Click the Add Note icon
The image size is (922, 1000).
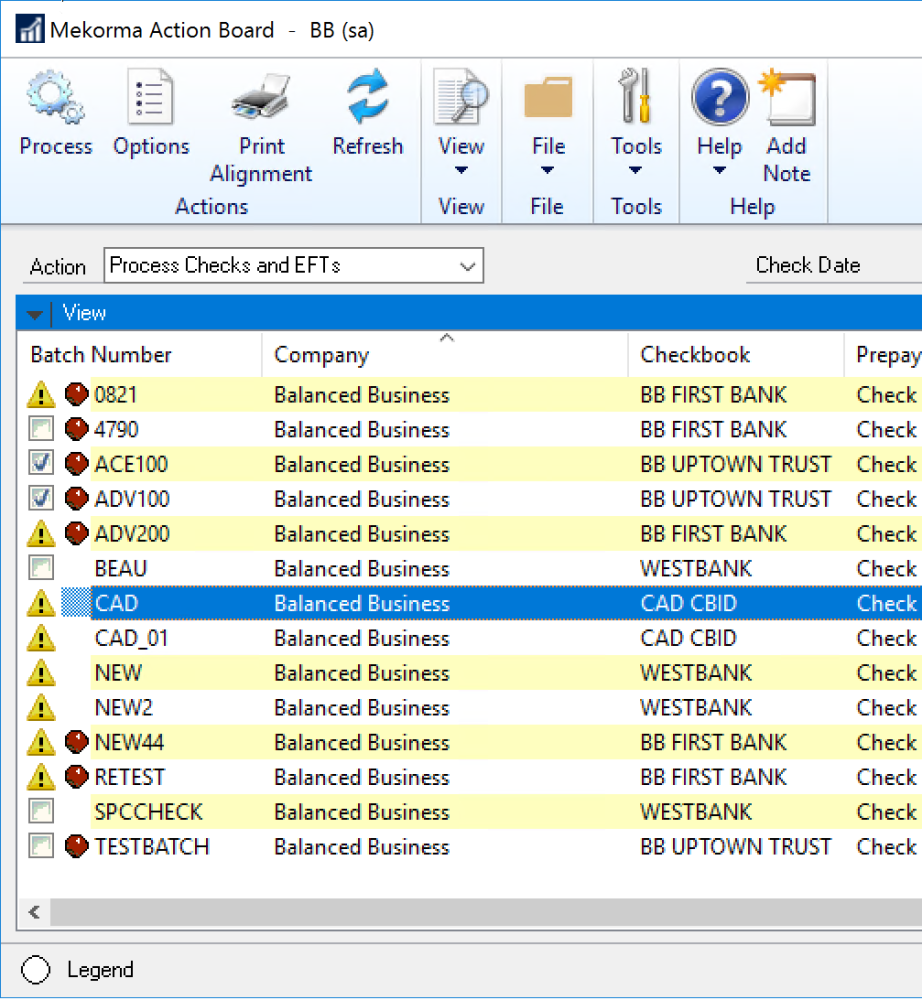(787, 97)
